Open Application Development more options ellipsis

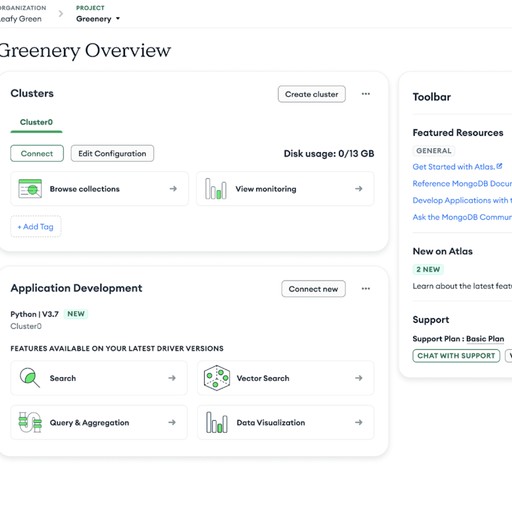[366, 289]
